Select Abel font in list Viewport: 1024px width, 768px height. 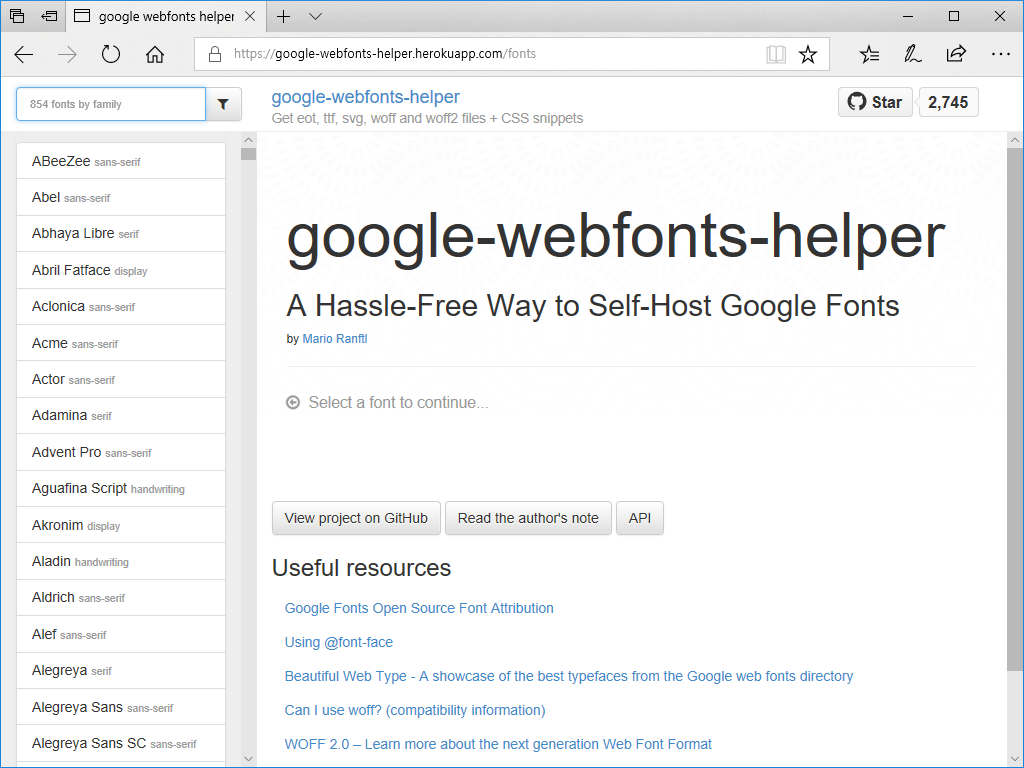click(x=121, y=197)
